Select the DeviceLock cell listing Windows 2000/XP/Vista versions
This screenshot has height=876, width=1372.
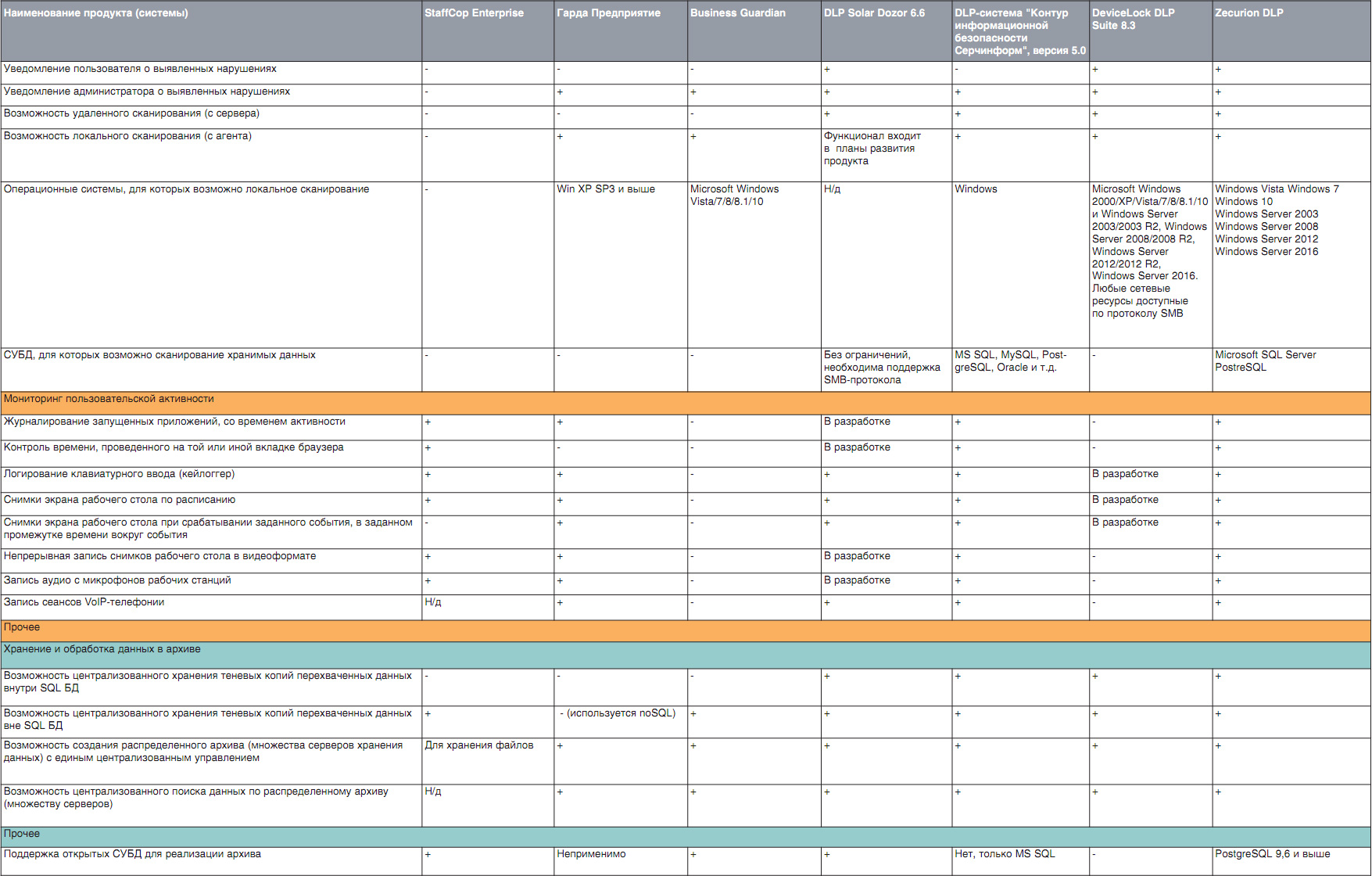pos(1151,265)
